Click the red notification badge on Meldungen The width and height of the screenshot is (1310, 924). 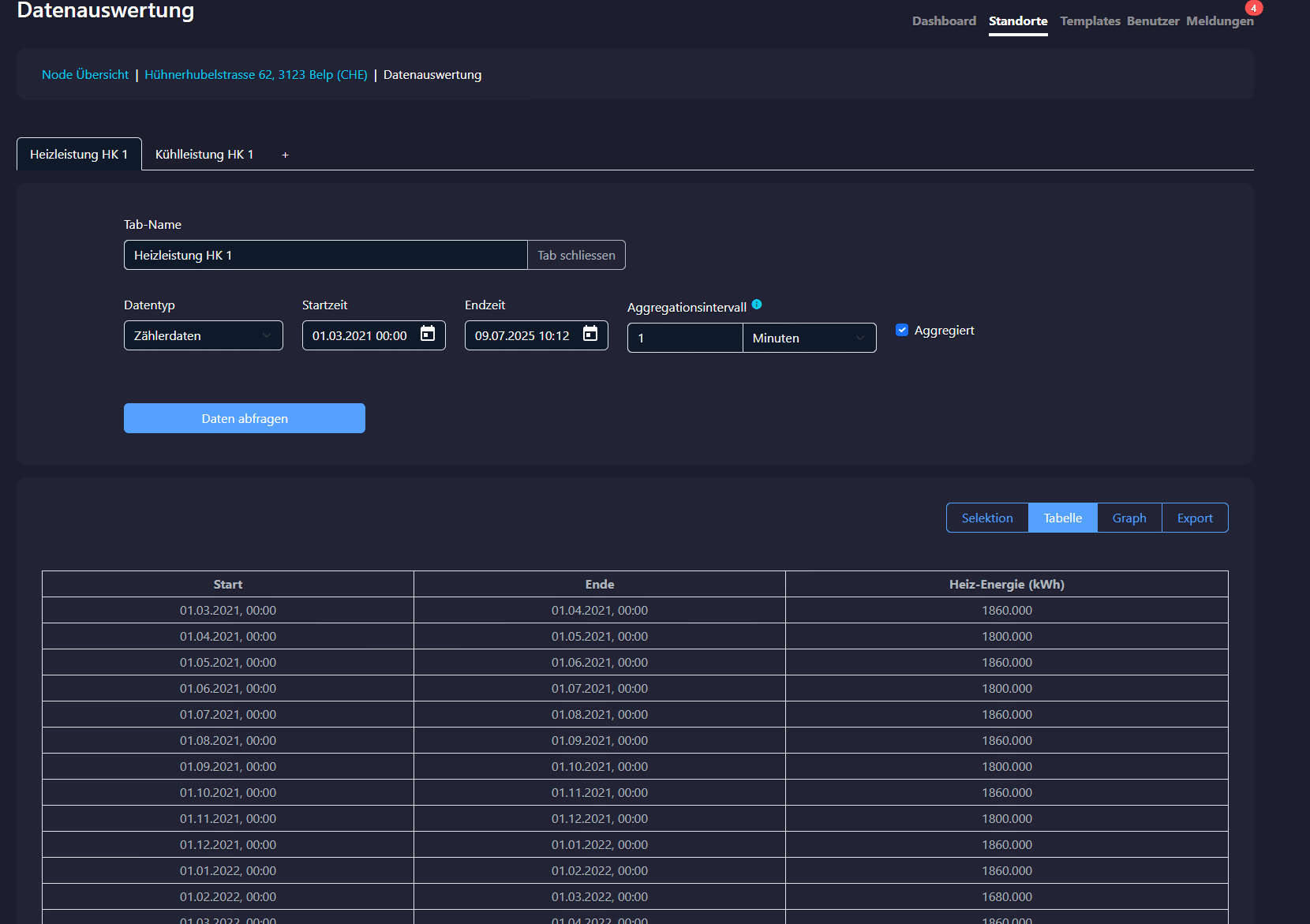click(x=1253, y=9)
